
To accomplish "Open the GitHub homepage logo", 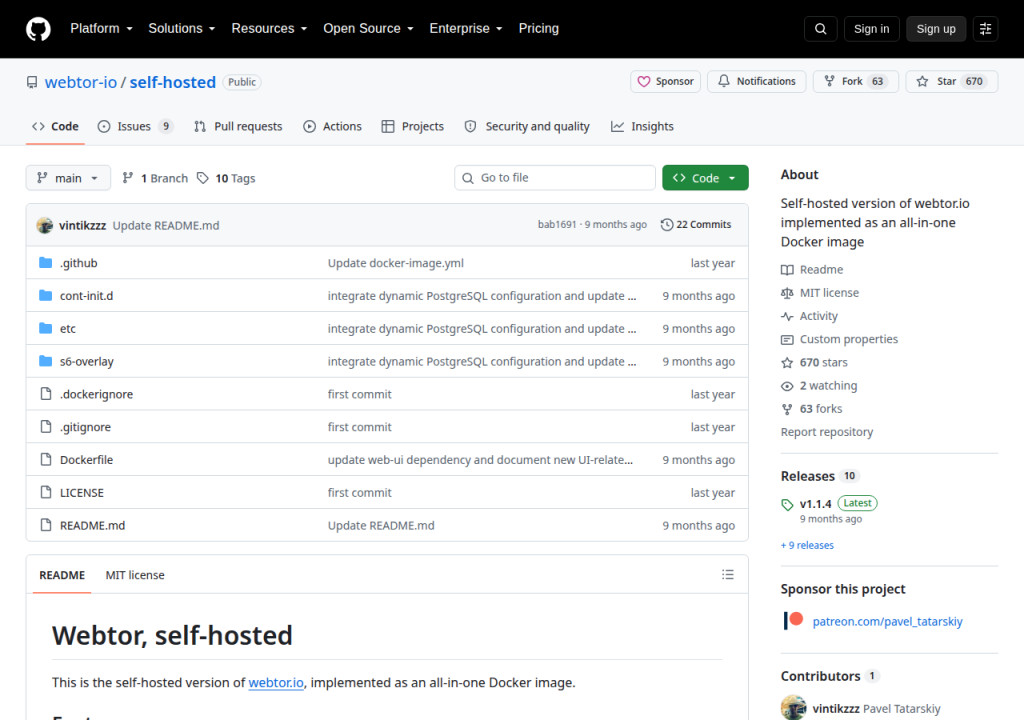I will [38, 29].
